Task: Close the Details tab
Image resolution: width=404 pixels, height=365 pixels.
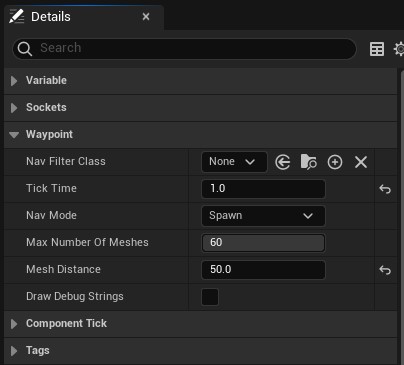Action: coord(146,16)
